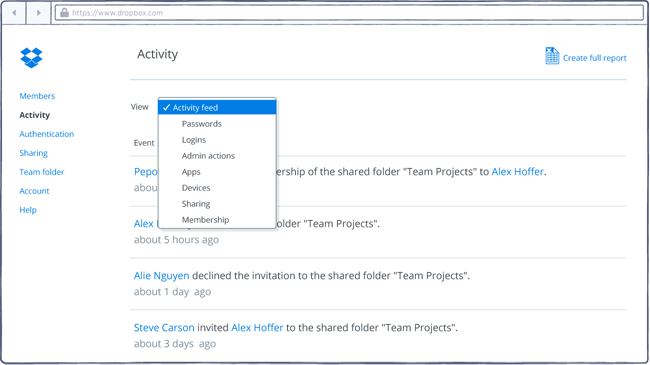The image size is (650, 365).
Task: Choose Membership from the View dropdown
Action: click(x=205, y=219)
